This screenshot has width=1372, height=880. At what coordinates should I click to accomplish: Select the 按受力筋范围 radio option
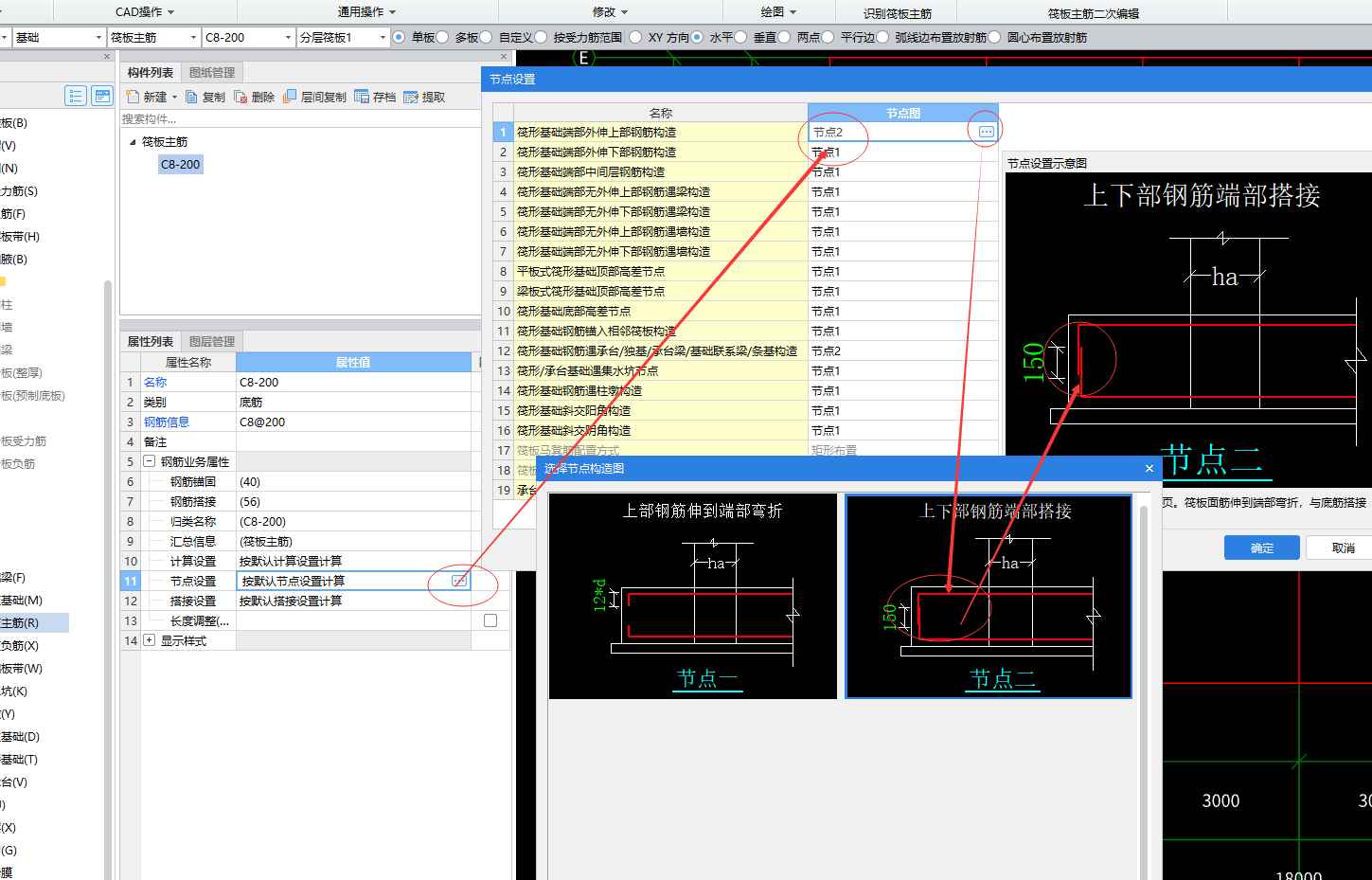(541, 37)
